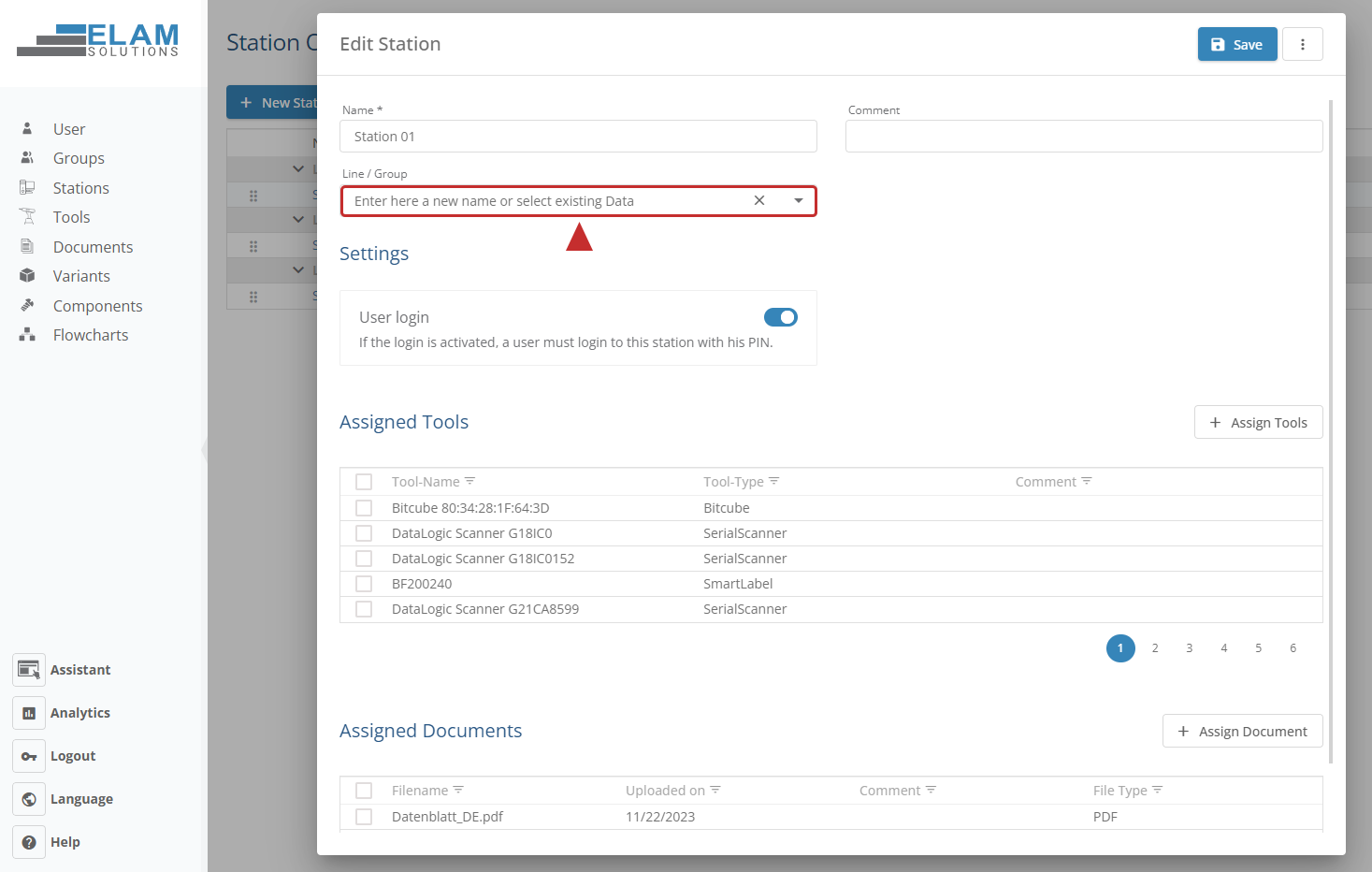Check the Bitcube 80:34:28:1F:64:3D row checkbox
The image size is (1372, 872).
364,507
